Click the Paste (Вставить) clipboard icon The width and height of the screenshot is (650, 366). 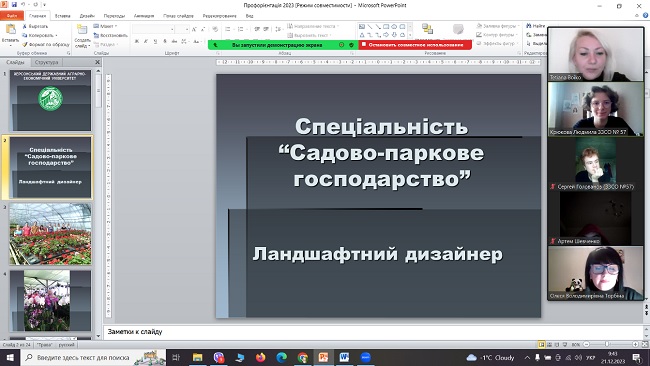[x=10, y=29]
